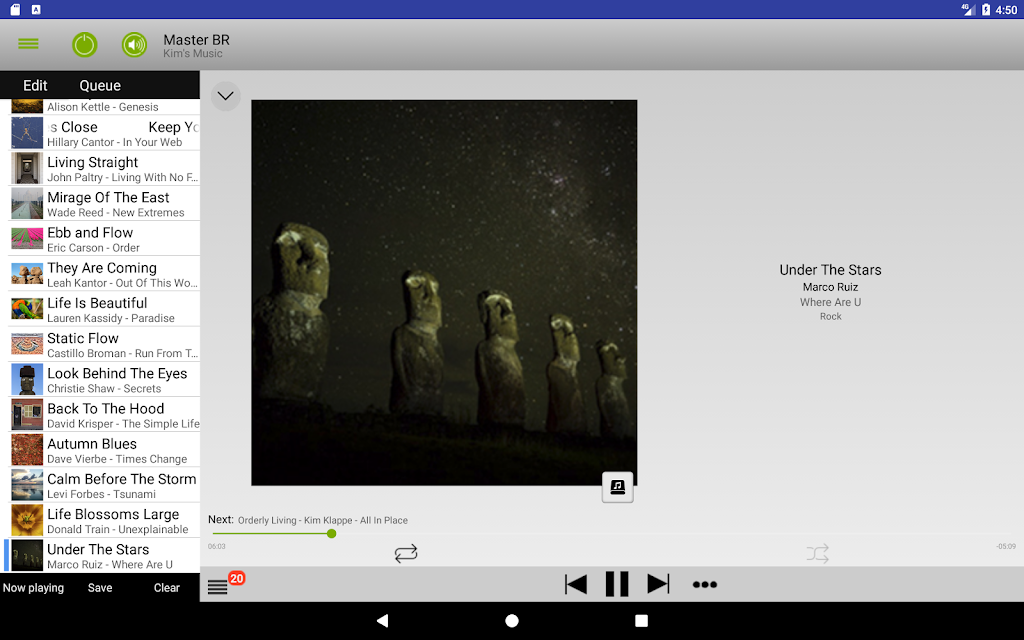Select the Edit tab

(x=35, y=86)
